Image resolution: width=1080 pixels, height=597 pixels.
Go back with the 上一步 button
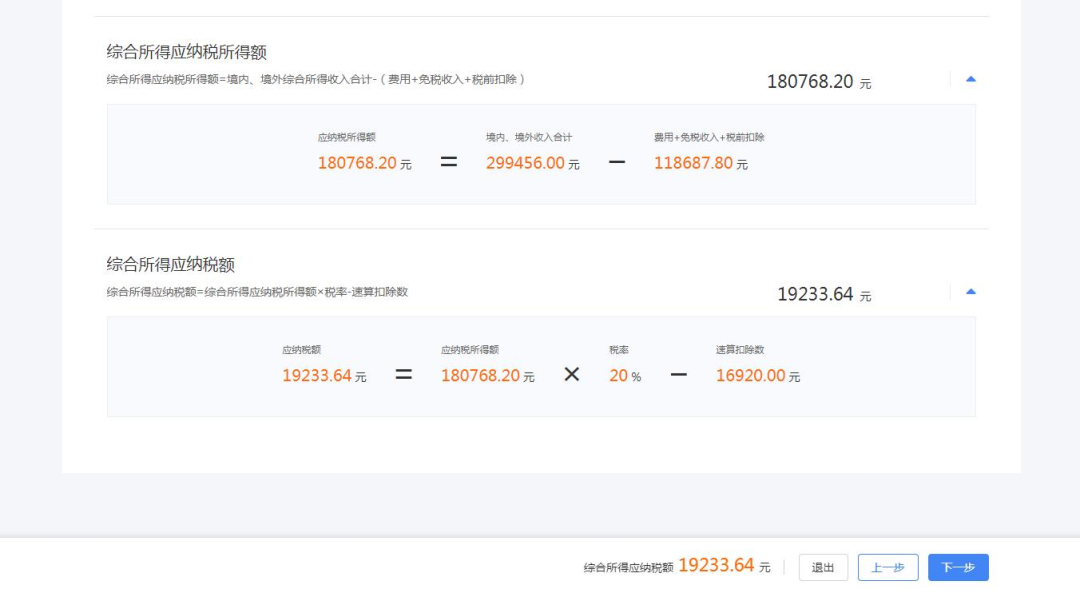[888, 567]
